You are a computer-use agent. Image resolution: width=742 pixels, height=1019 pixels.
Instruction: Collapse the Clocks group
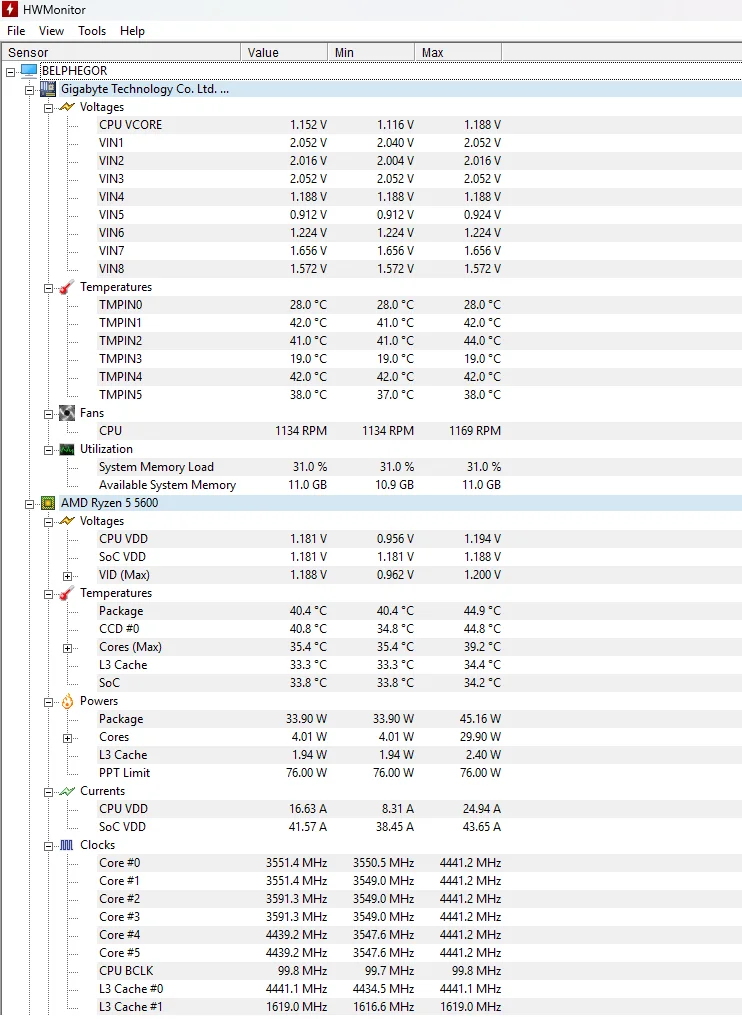point(49,846)
